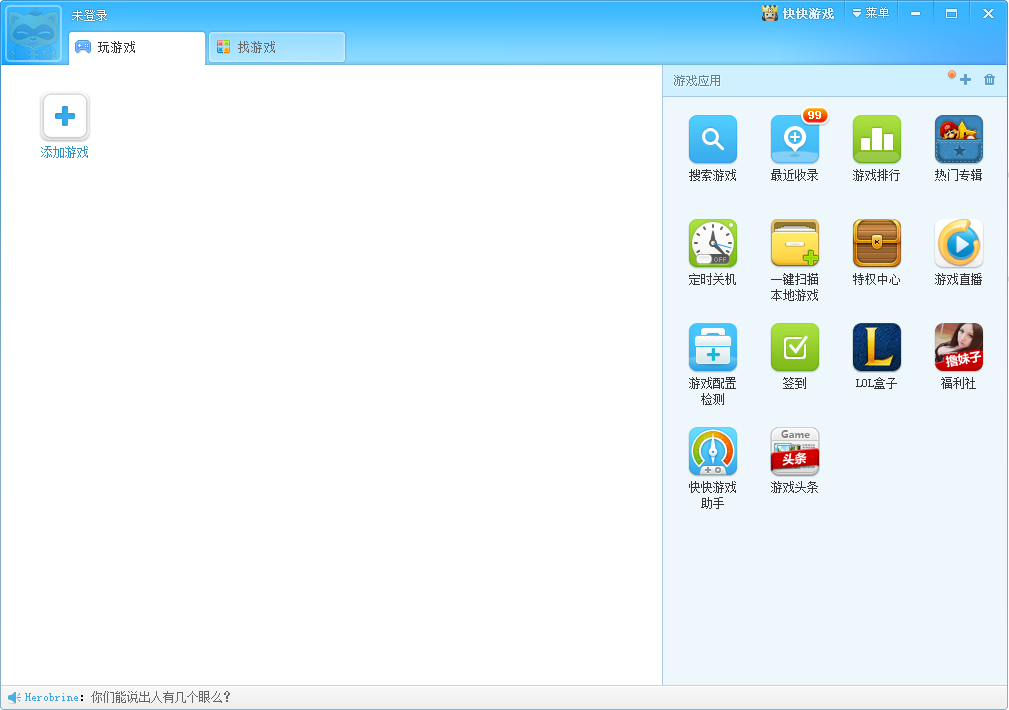
Task: Open the 热门专辑 album icon
Action: pyautogui.click(x=958, y=139)
